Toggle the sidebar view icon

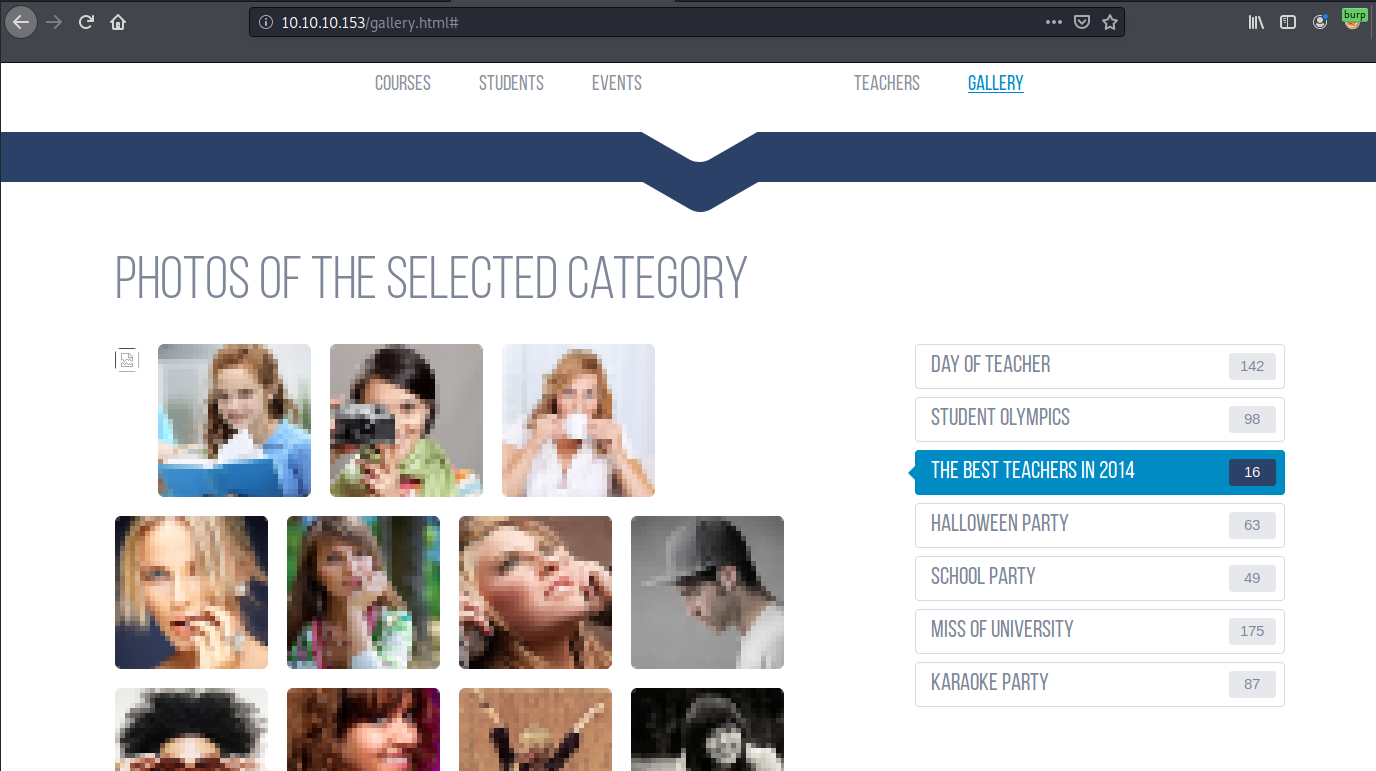(x=1288, y=22)
